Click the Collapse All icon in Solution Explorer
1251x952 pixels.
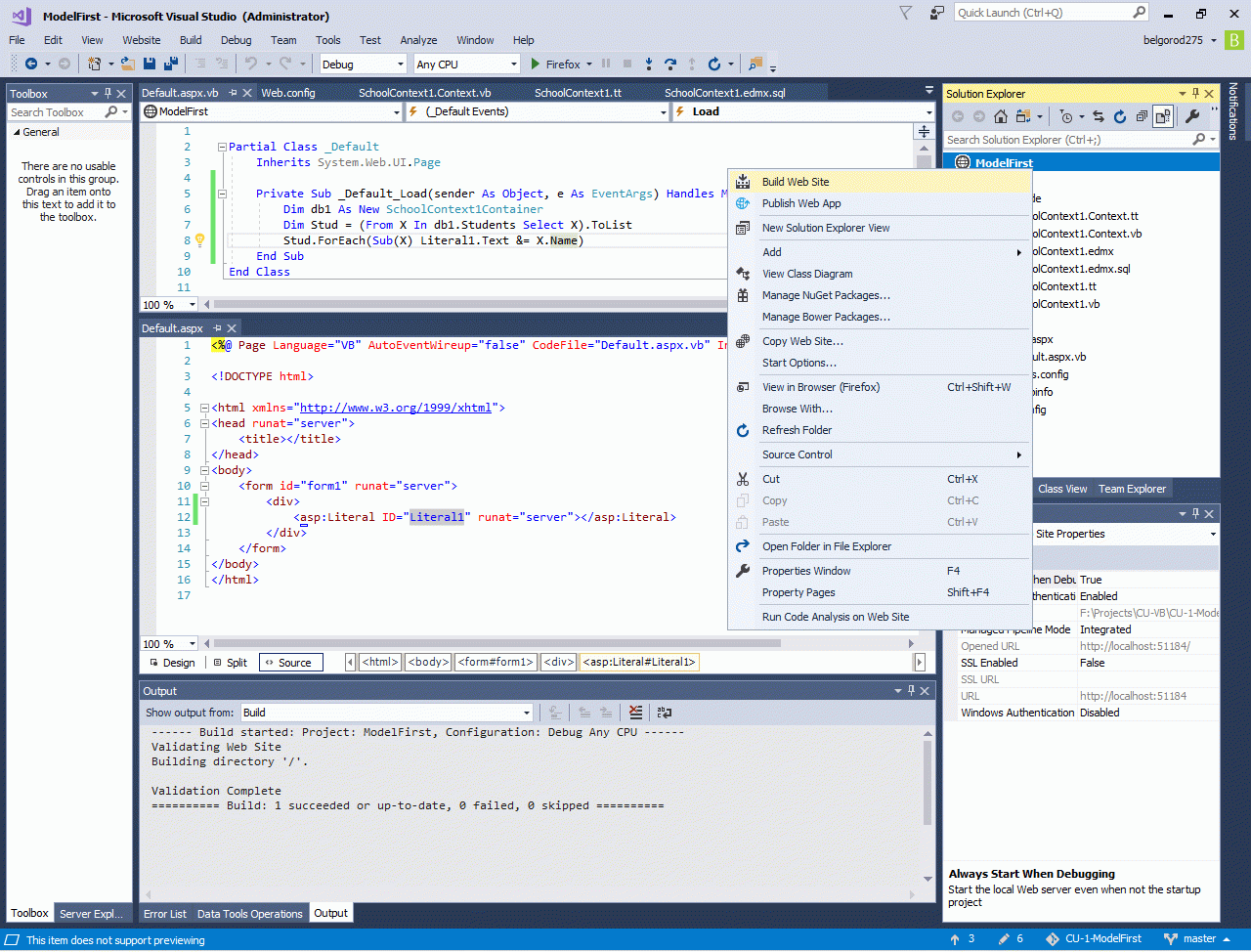point(1142,116)
